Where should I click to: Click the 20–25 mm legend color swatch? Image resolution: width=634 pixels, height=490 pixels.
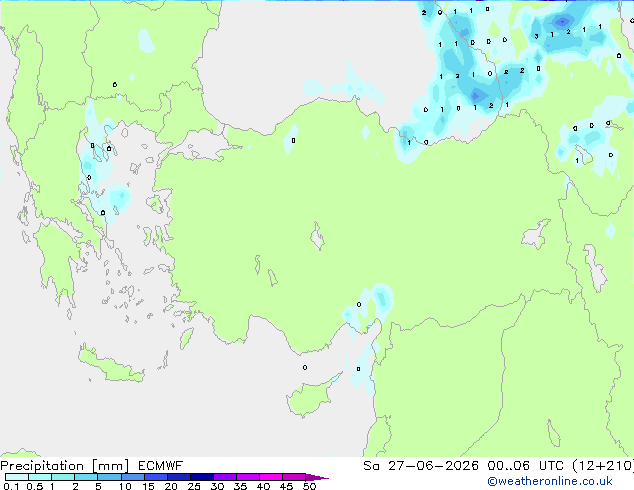tap(179, 477)
